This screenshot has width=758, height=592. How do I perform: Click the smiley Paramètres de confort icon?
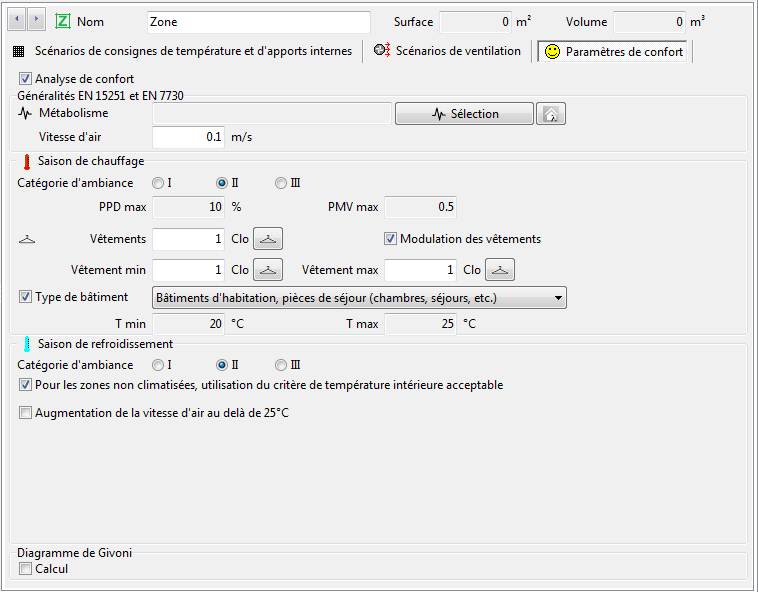[552, 52]
